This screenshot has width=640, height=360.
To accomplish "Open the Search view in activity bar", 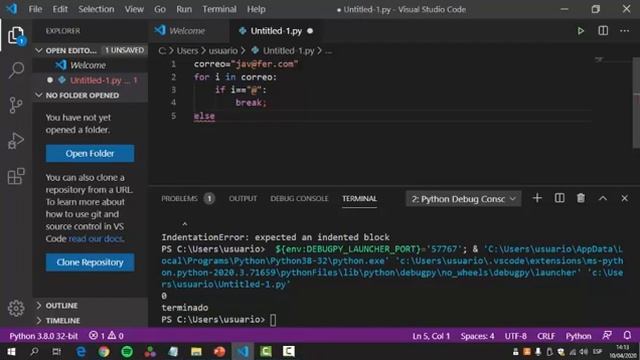I will pyautogui.click(x=16, y=70).
